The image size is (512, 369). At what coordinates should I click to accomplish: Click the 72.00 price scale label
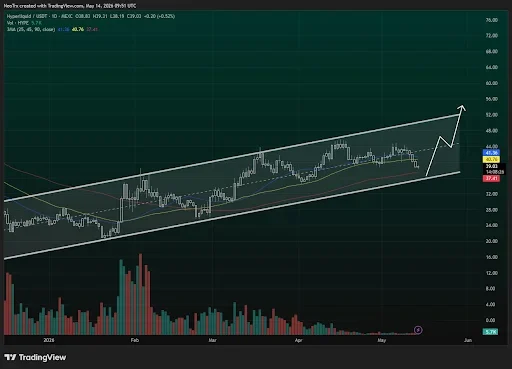coord(492,35)
